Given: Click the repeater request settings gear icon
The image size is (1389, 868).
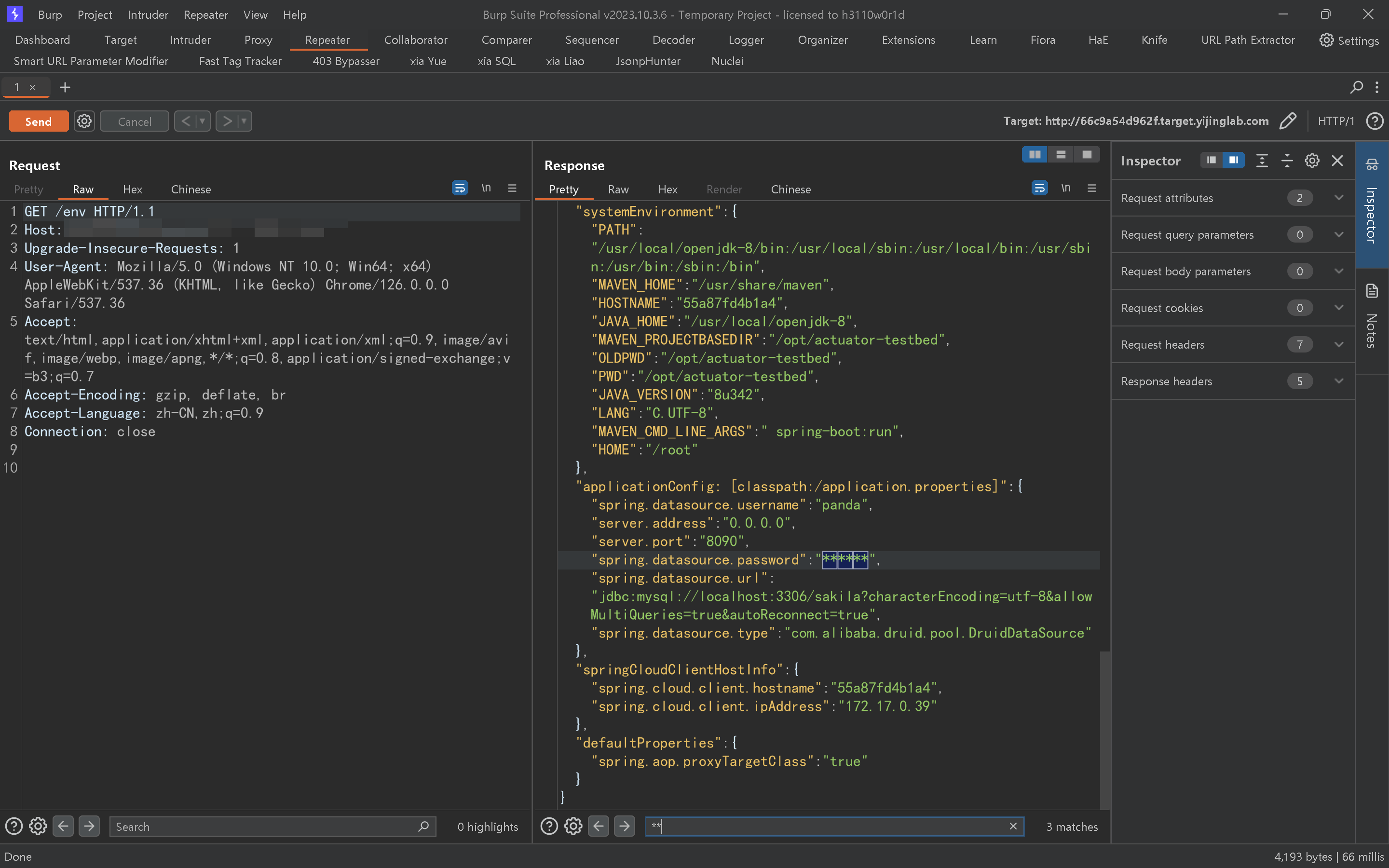Looking at the screenshot, I should tap(84, 121).
